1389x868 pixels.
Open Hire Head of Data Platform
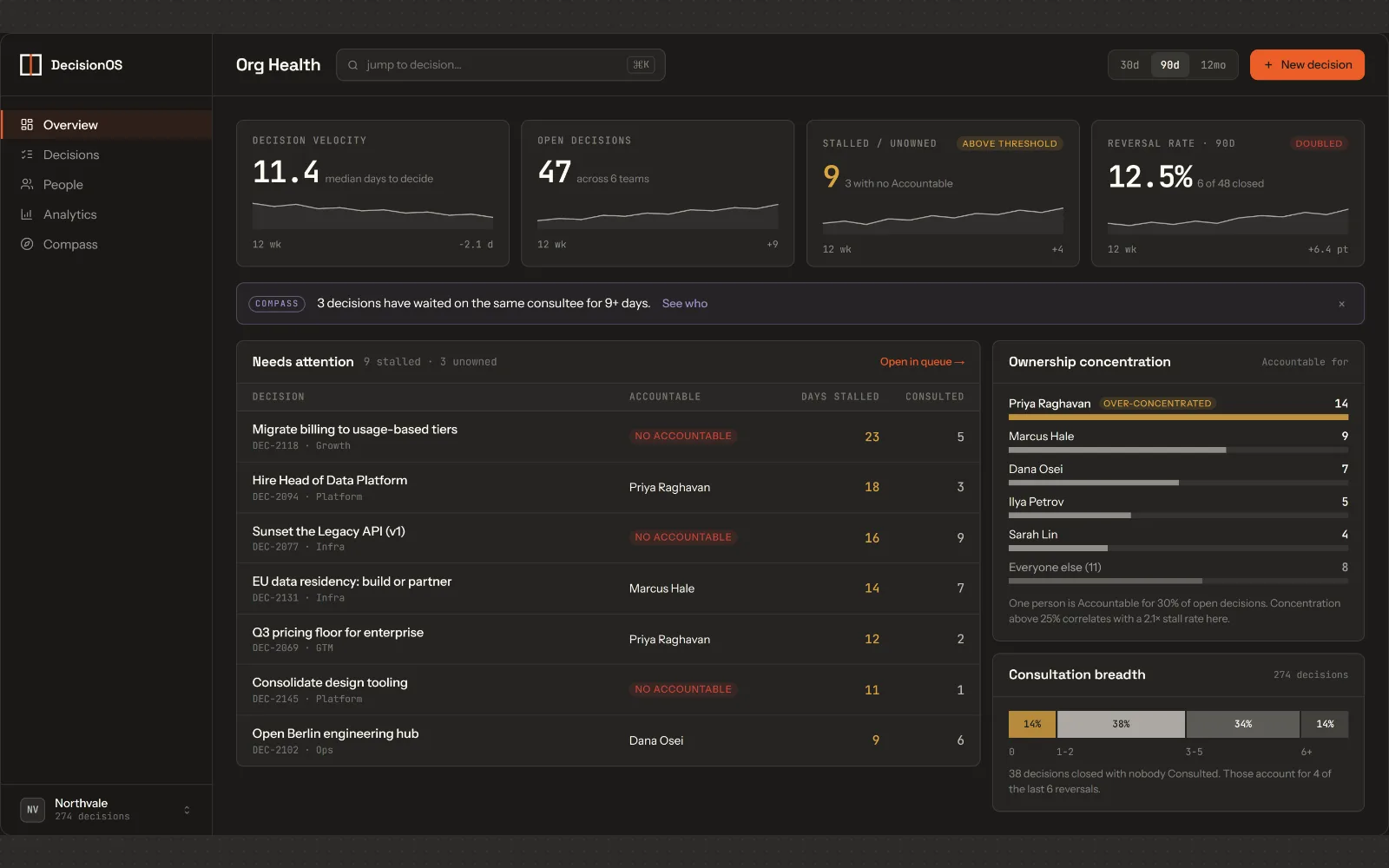[608, 487]
